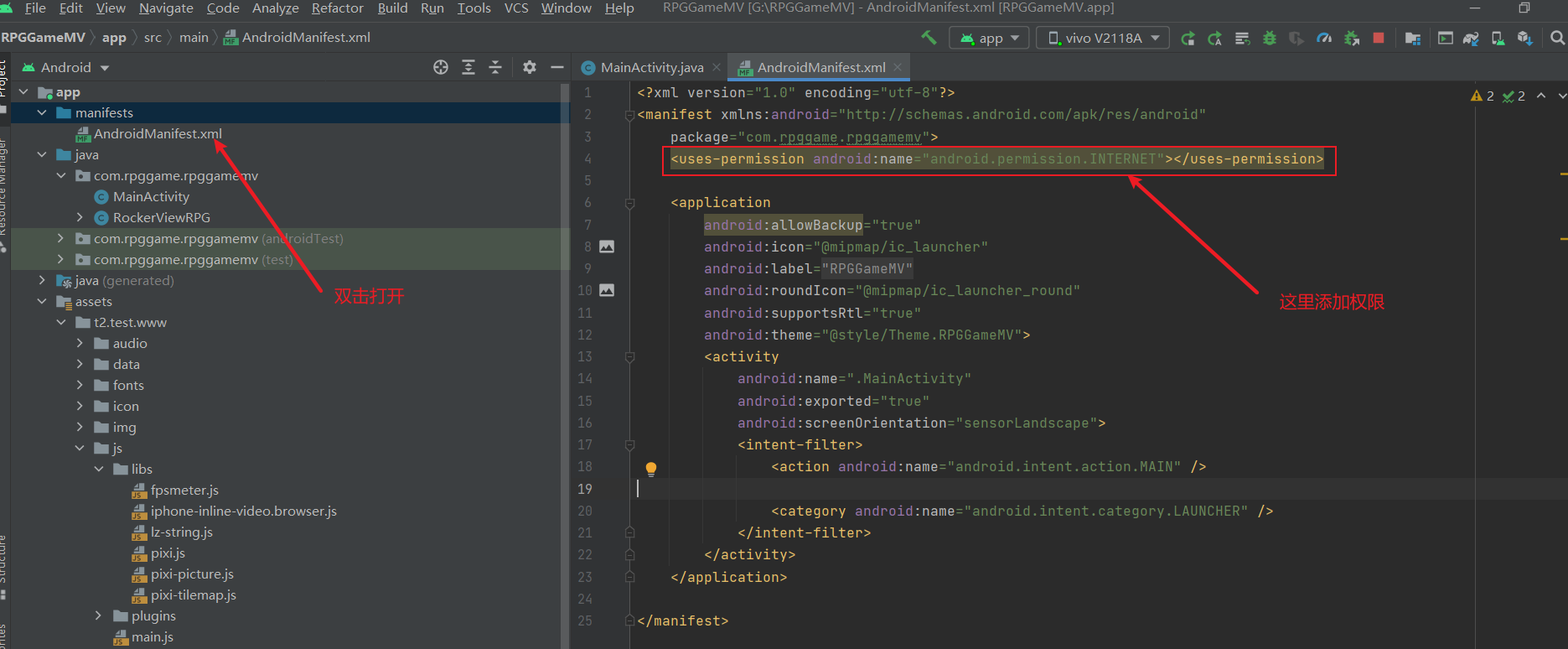Fold the application tag at line 6
1568x649 pixels.
(x=630, y=202)
